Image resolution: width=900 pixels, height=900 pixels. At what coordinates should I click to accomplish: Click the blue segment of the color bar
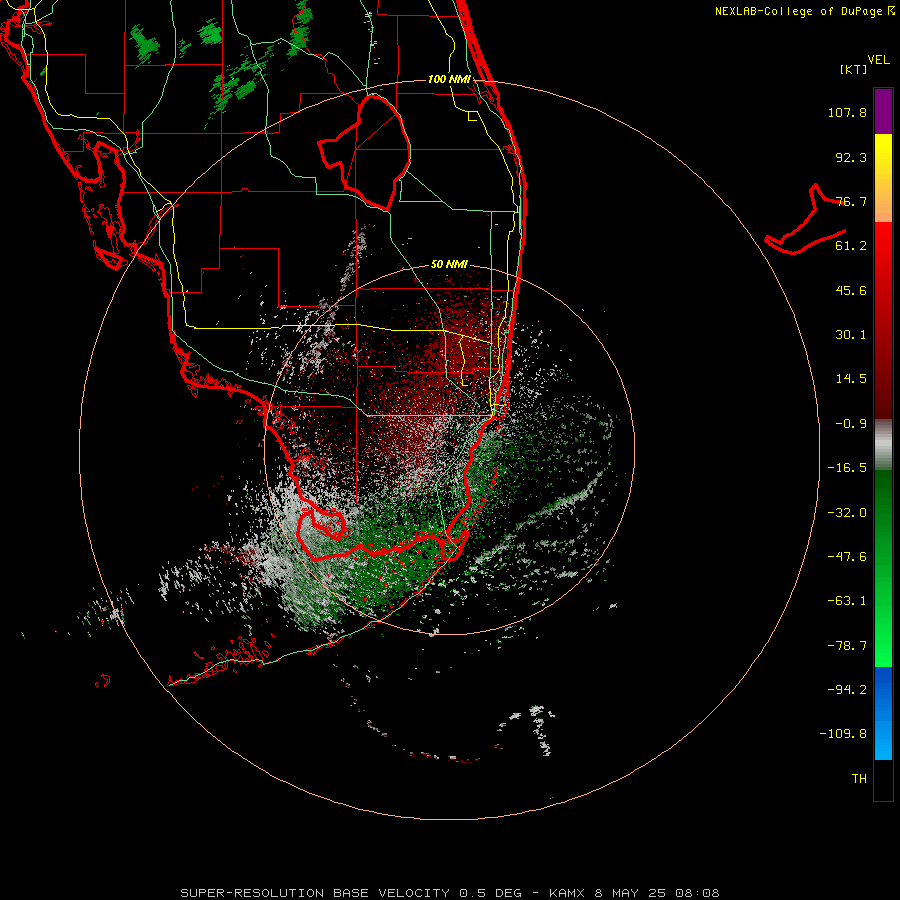pyautogui.click(x=883, y=713)
